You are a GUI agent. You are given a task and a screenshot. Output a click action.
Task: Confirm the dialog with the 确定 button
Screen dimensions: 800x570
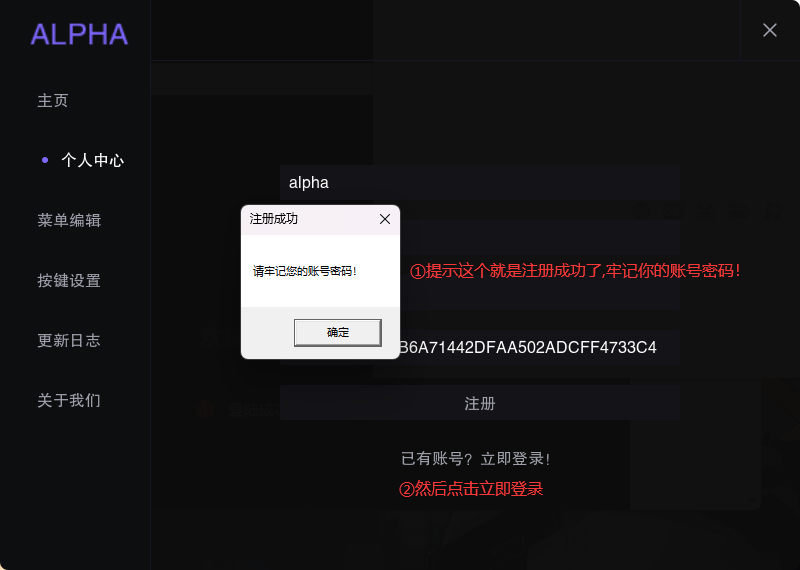[338, 333]
